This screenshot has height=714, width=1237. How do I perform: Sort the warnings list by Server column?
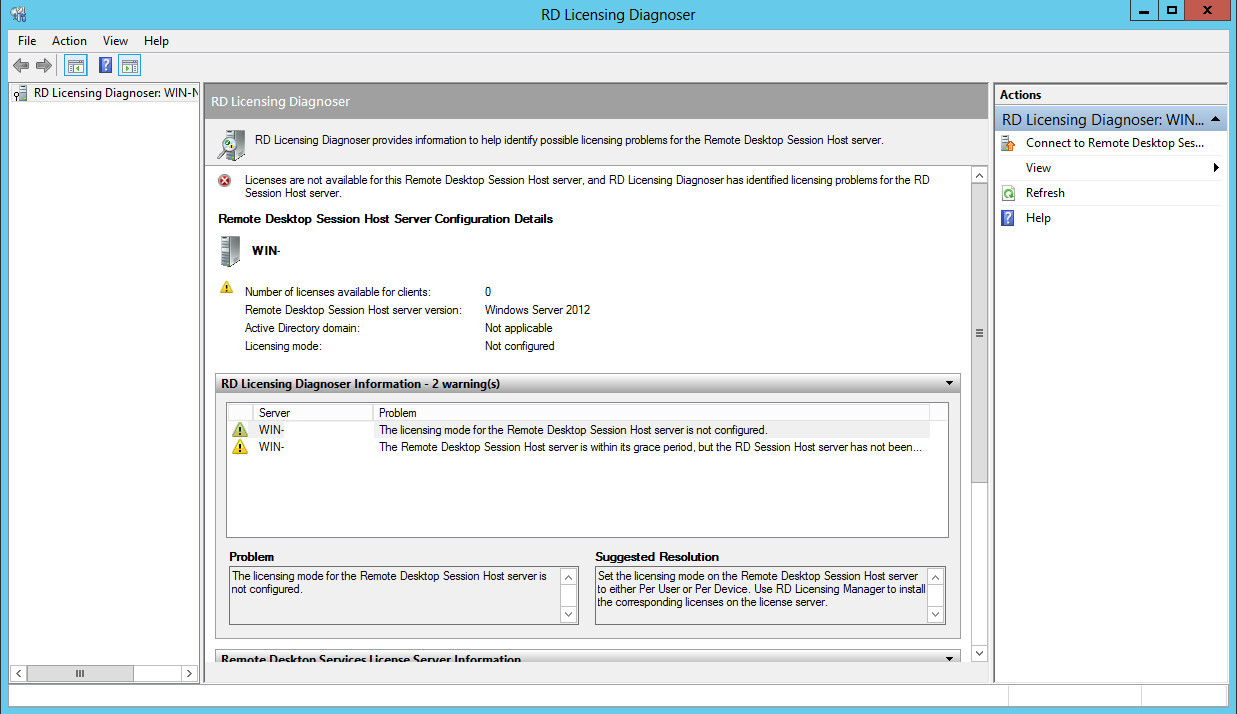tap(313, 412)
